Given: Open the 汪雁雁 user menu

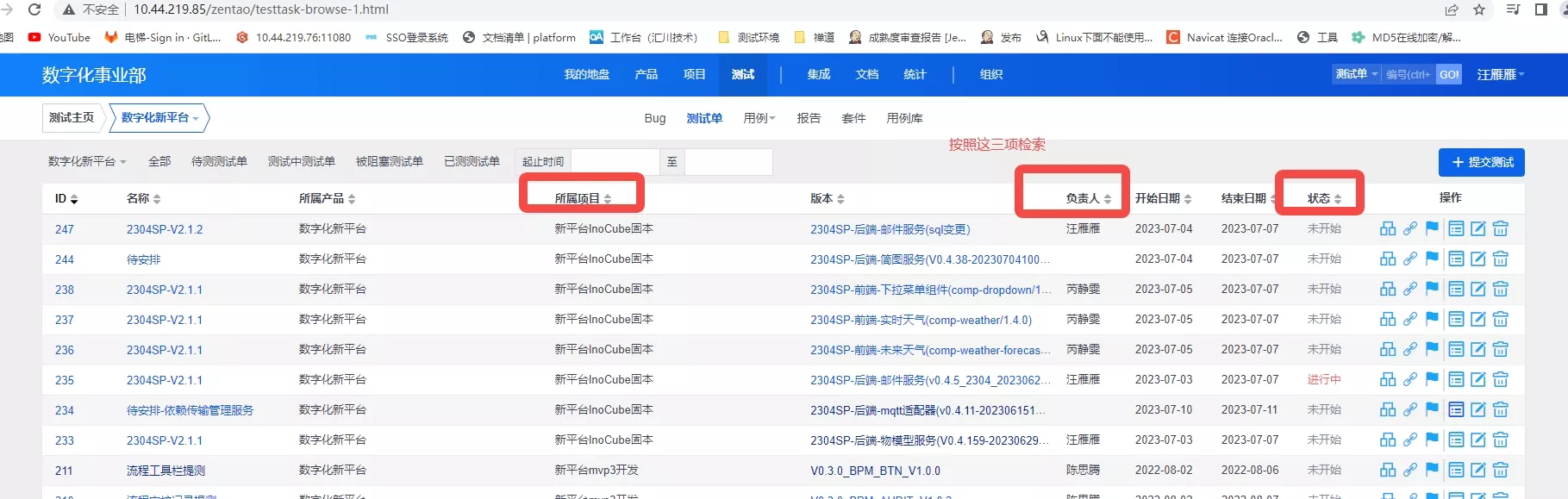Looking at the screenshot, I should [x=1501, y=75].
